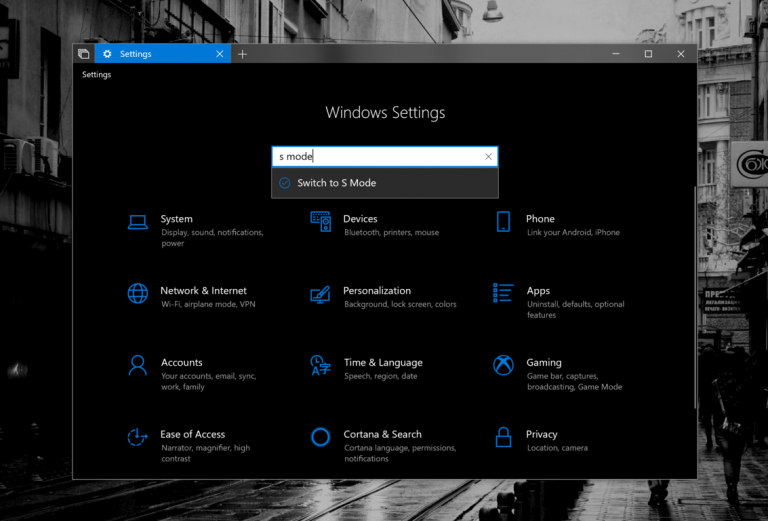Click the Ease of Access icon
This screenshot has height=521, width=768.
(137, 437)
